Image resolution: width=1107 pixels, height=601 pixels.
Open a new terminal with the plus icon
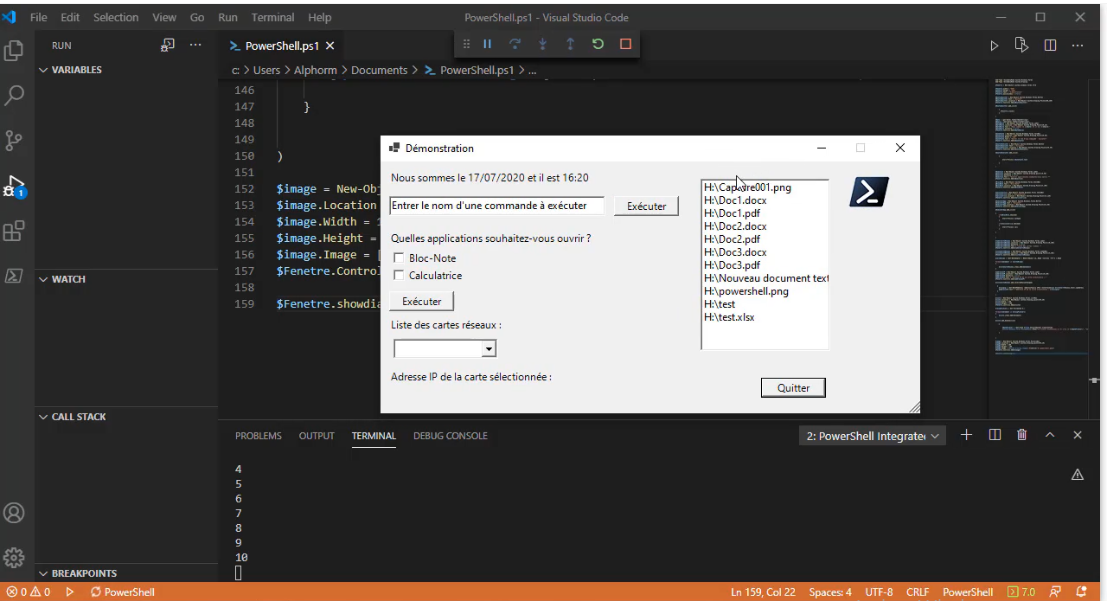click(x=966, y=435)
